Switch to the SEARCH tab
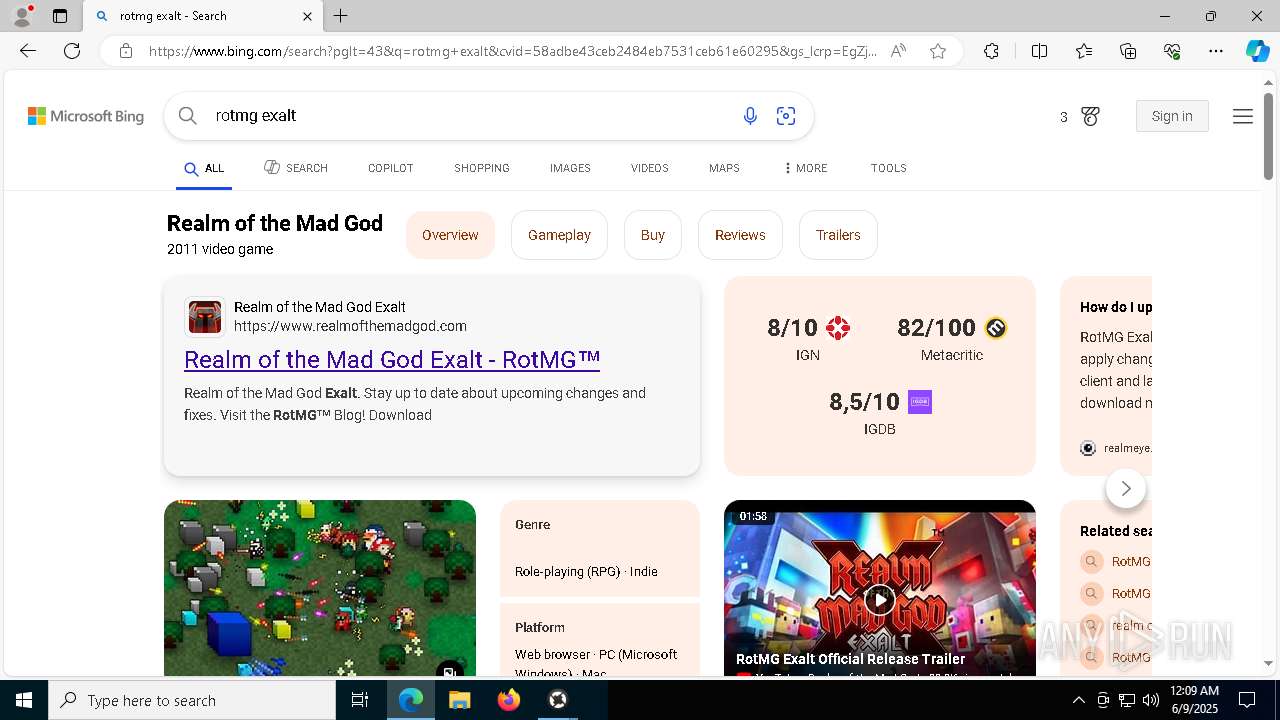1280x720 pixels. point(296,168)
